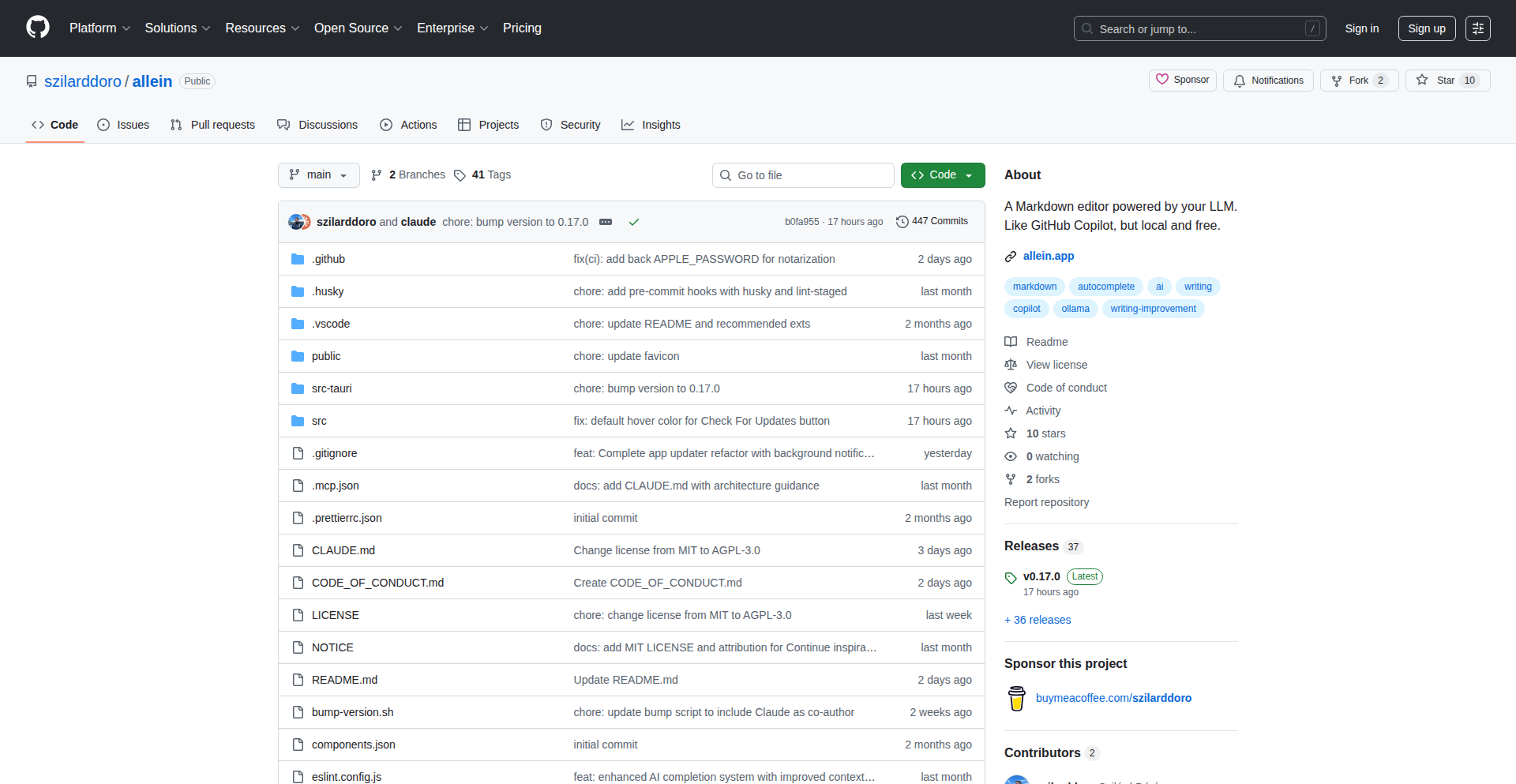
Task: Open the command palette icon beside Sign up
Action: click(x=1478, y=28)
